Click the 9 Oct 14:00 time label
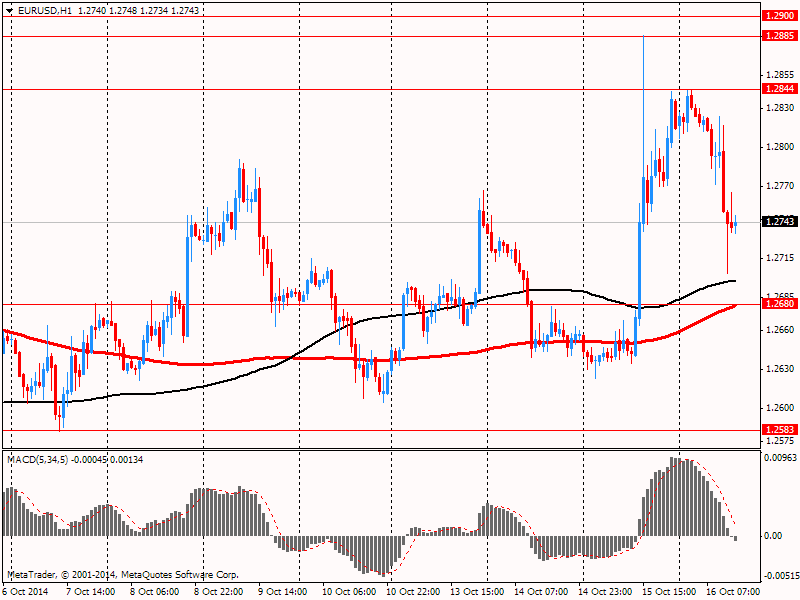Image resolution: width=800 pixels, height=600 pixels. tap(283, 592)
